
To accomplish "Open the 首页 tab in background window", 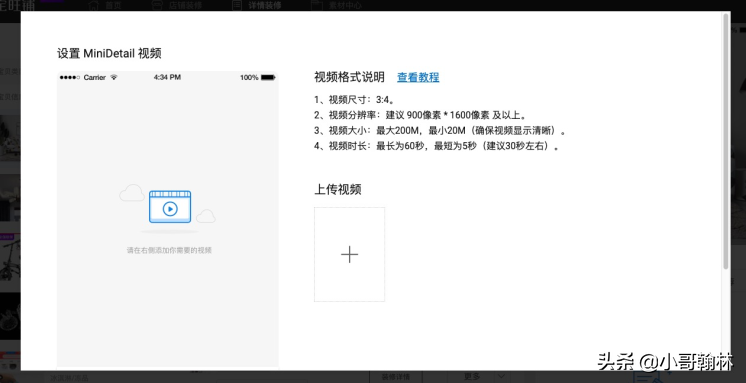I will click(x=113, y=6).
